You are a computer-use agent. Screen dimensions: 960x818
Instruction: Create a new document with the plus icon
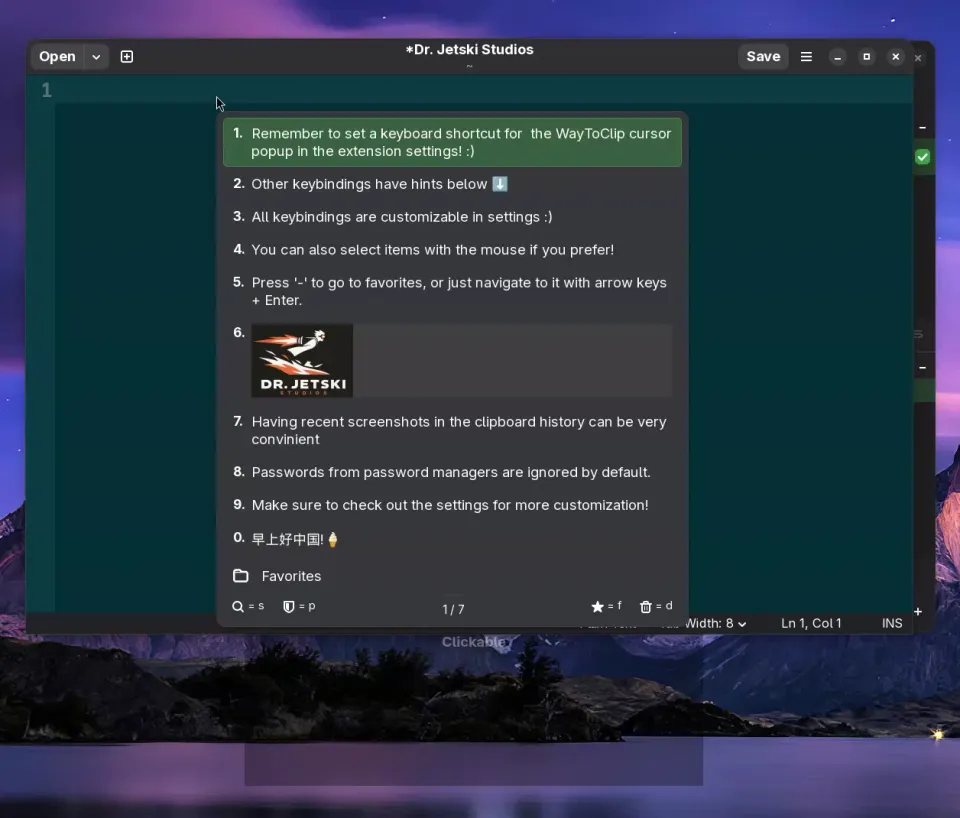[x=127, y=56]
